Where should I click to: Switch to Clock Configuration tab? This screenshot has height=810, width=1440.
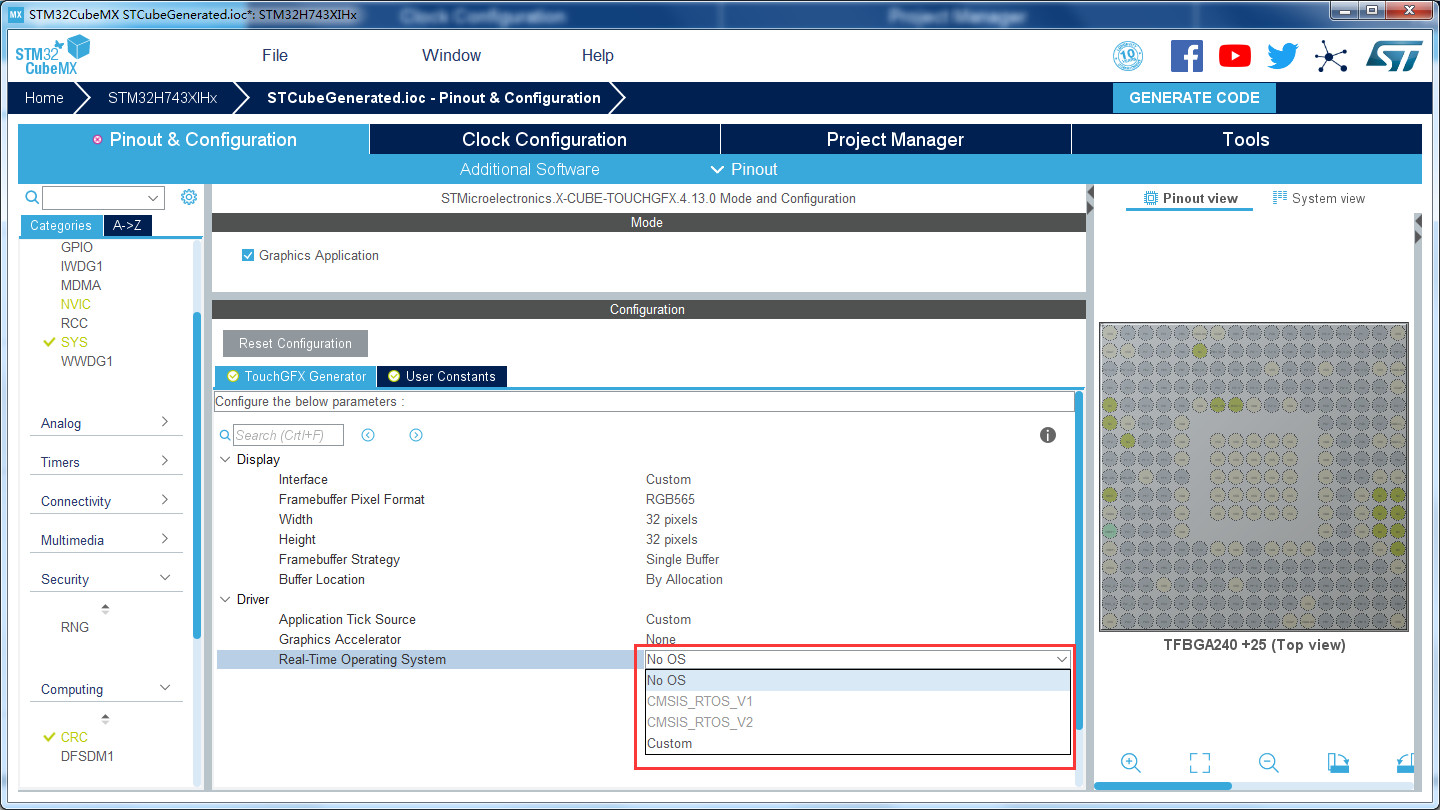(544, 140)
